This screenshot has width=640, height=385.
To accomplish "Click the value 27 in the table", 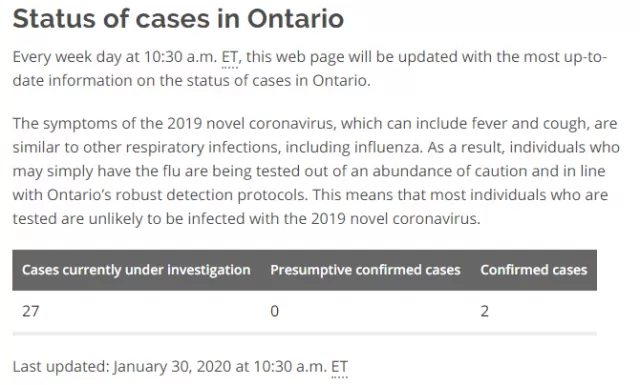I will [31, 311].
